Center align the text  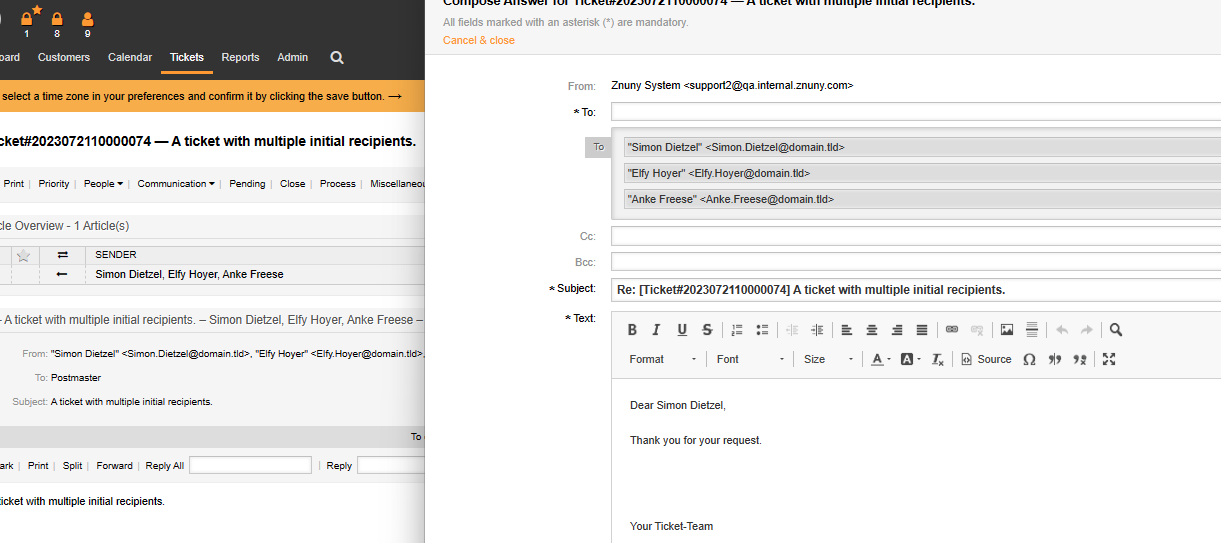[x=872, y=330]
